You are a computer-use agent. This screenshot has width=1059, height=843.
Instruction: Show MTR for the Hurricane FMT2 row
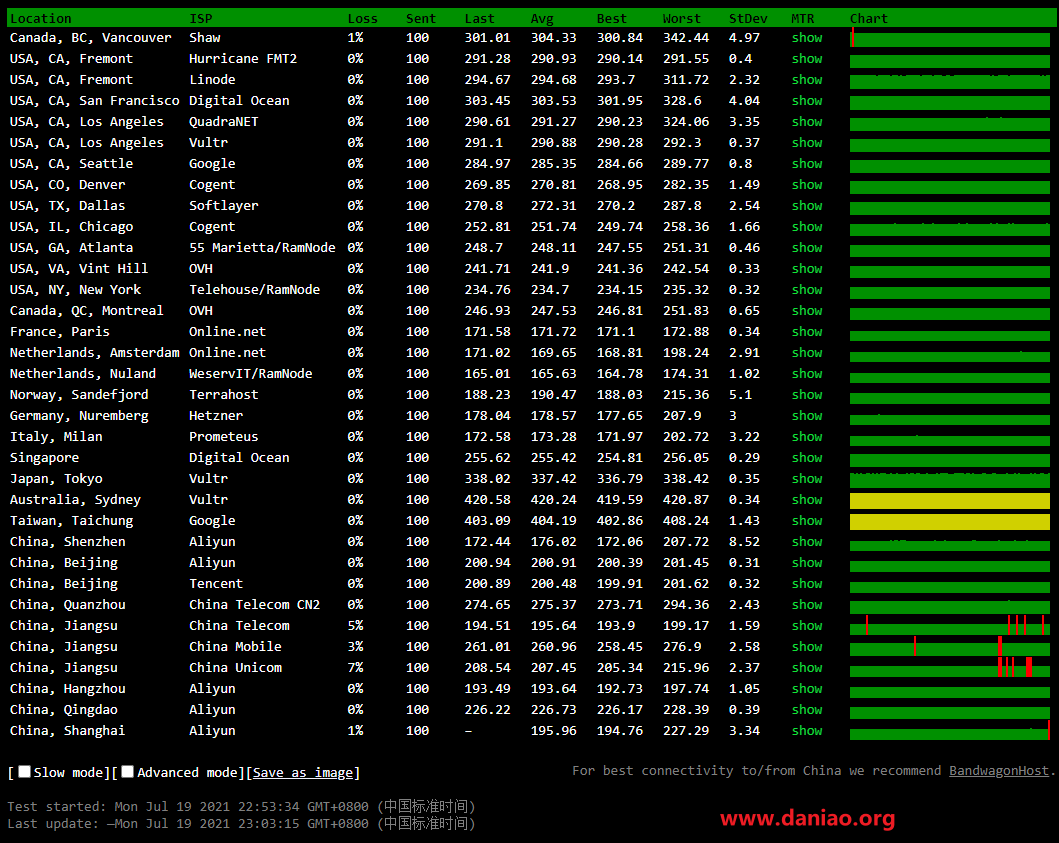(x=807, y=59)
